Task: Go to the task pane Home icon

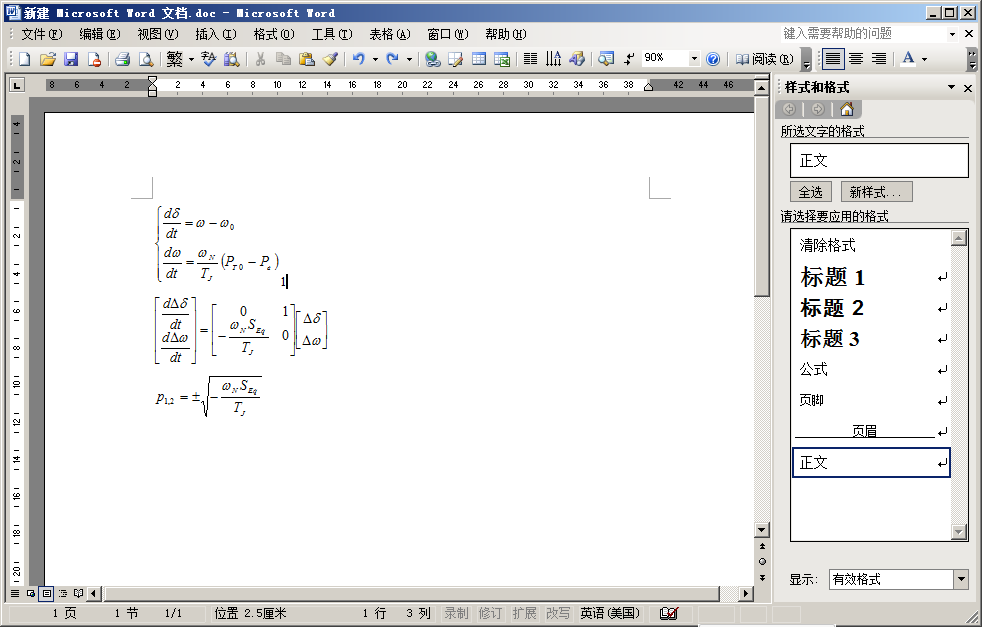Action: click(847, 110)
